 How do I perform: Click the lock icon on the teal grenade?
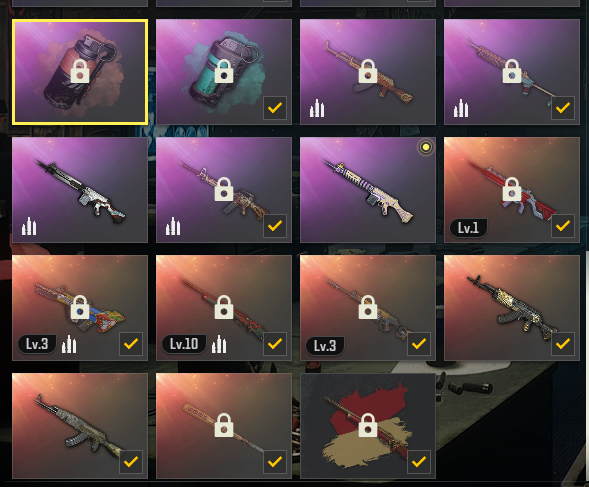pos(224,71)
